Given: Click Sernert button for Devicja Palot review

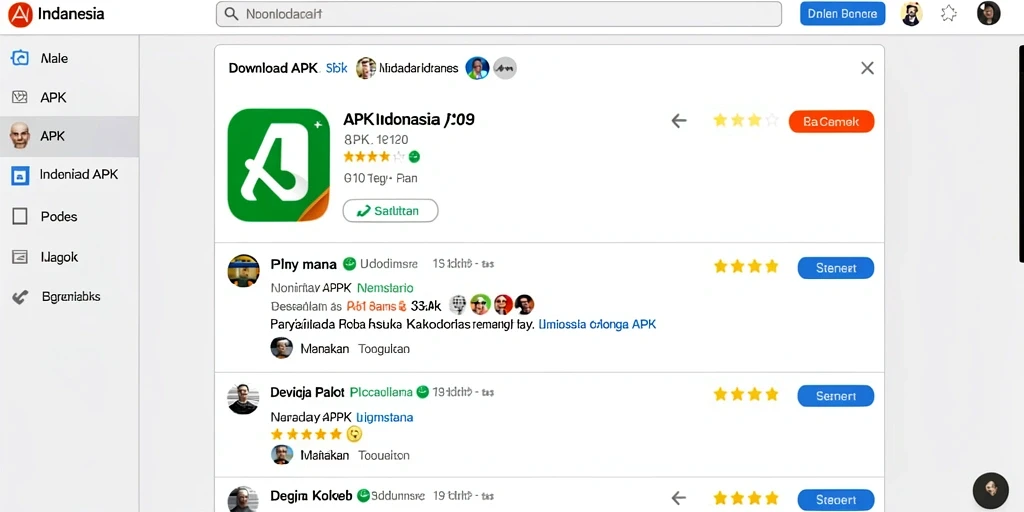Looking at the screenshot, I should (836, 396).
